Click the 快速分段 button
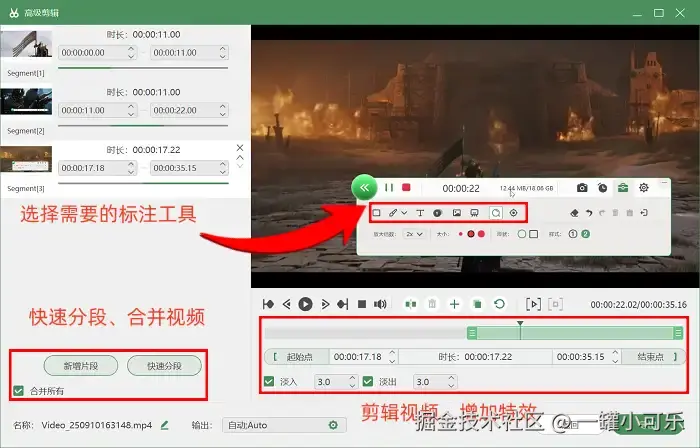The image size is (700, 448). click(x=164, y=366)
